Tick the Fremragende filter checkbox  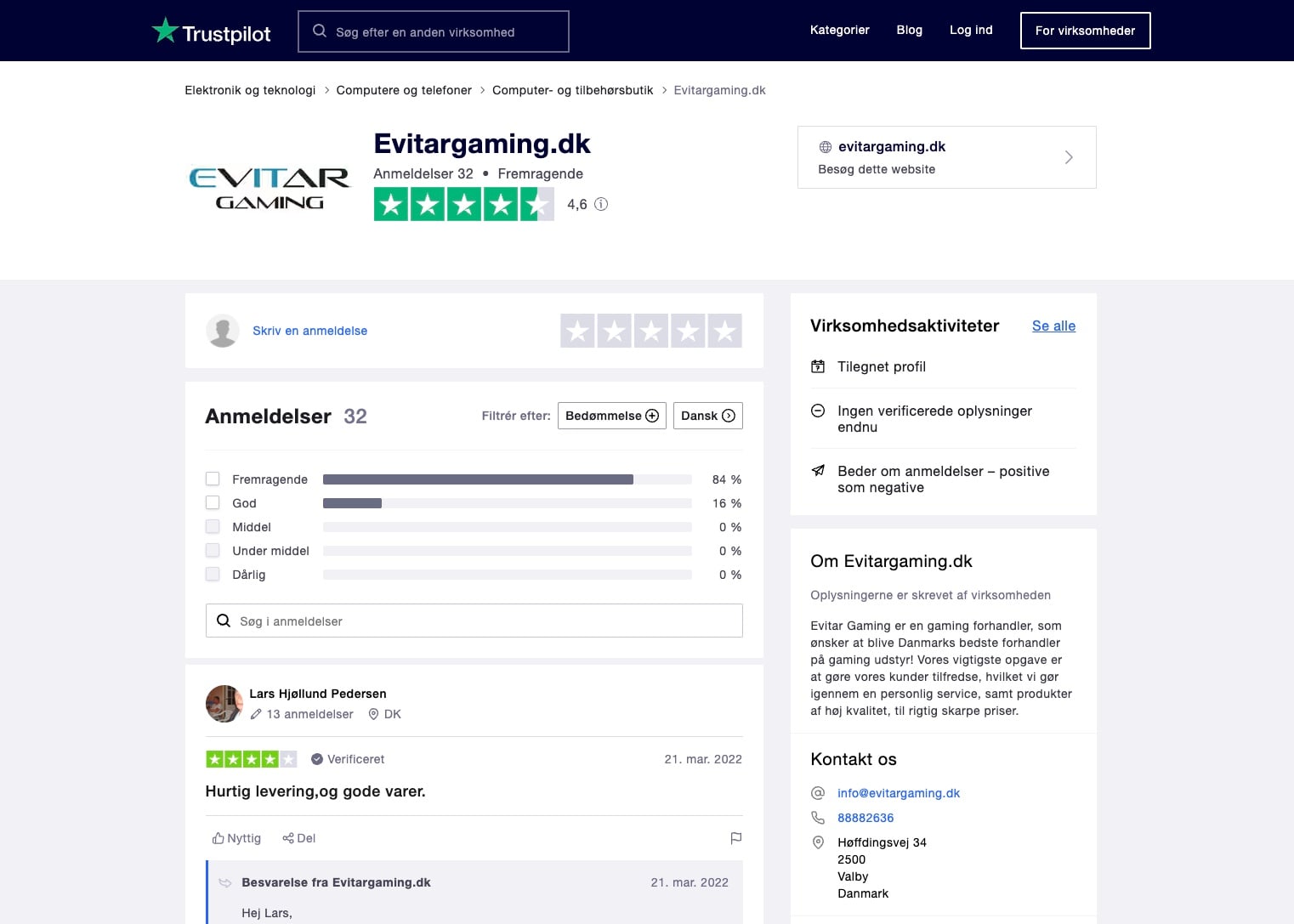tap(213, 479)
